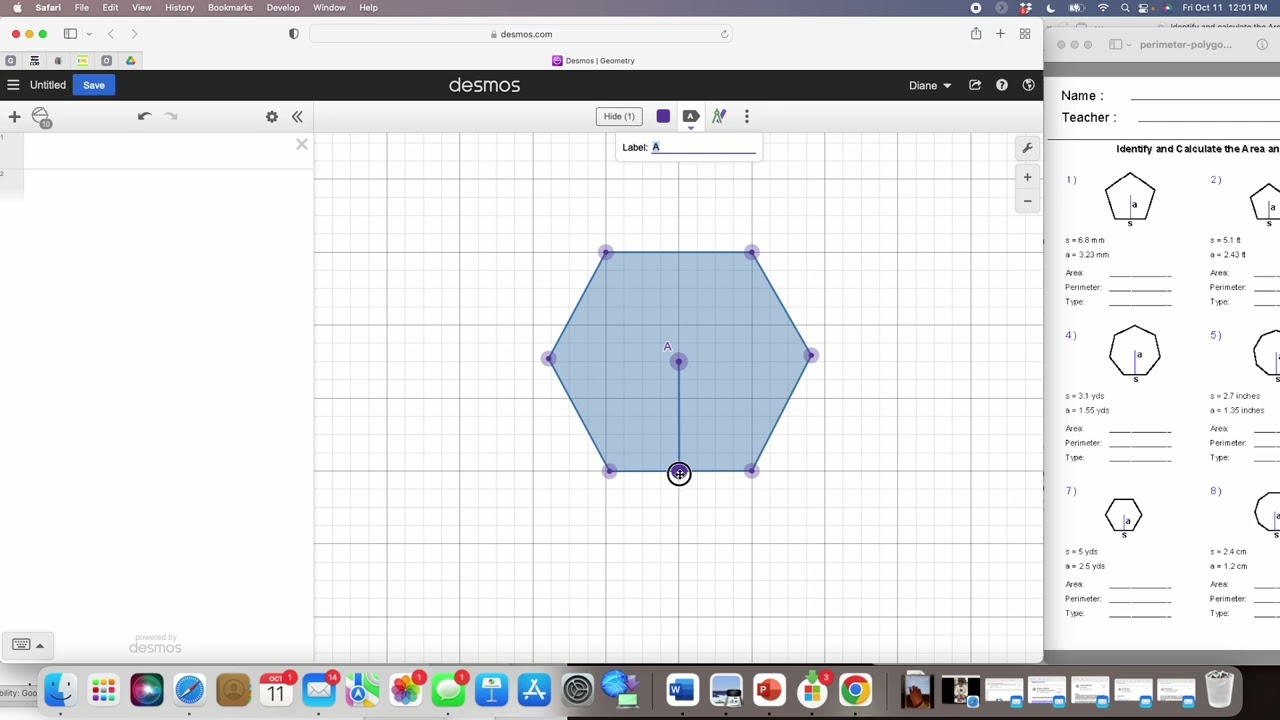Image resolution: width=1280 pixels, height=720 pixels.
Task: Reload the desmos.com page
Action: point(724,34)
